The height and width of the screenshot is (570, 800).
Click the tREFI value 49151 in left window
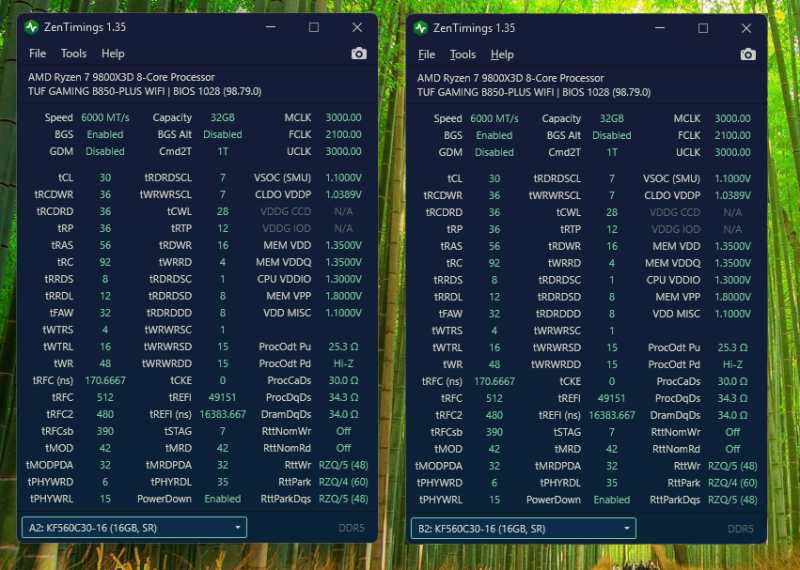(x=222, y=398)
